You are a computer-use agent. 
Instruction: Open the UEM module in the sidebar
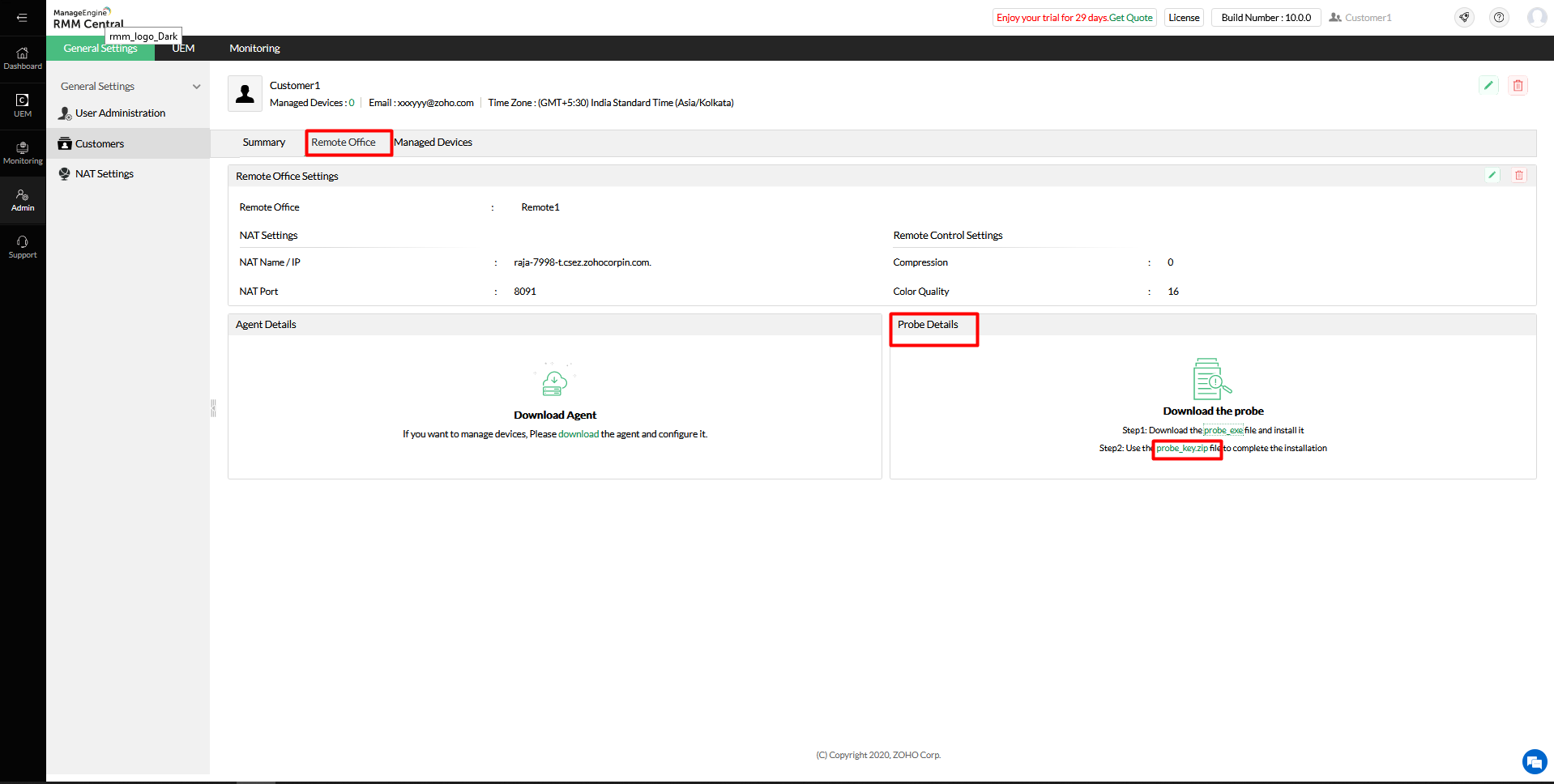[22, 104]
